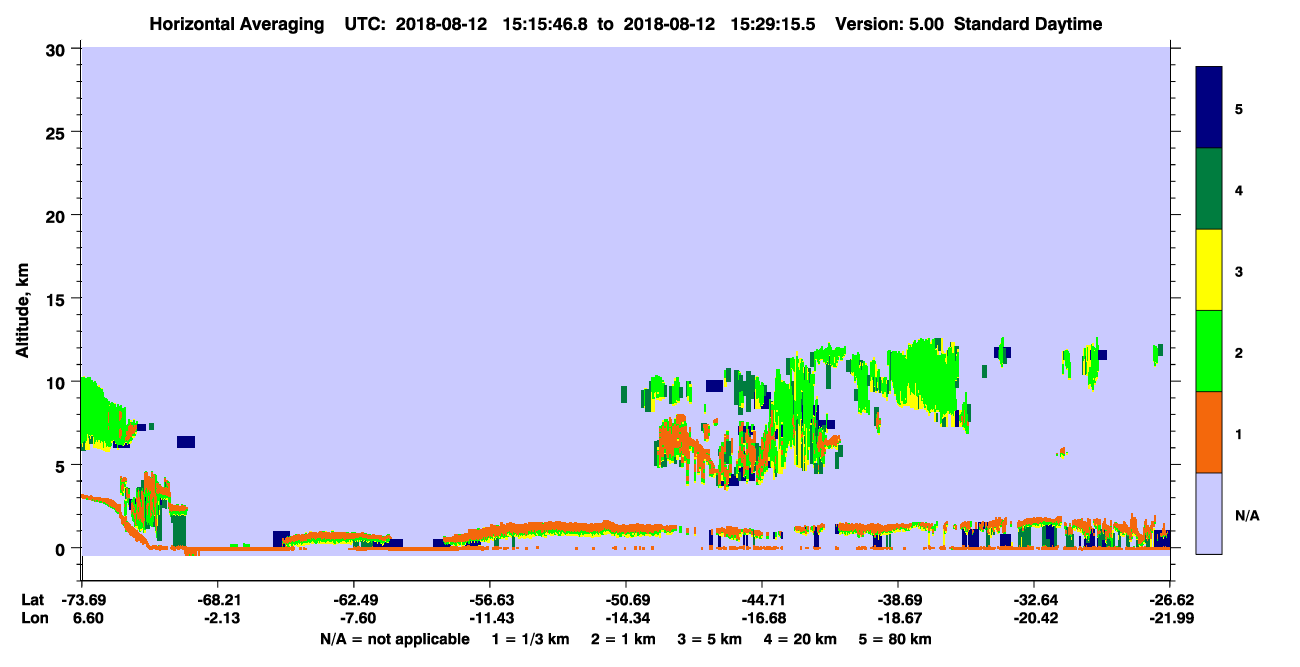This screenshot has height=667, width=1300.
Task: Click longitude value -14.34
Action: coord(625,618)
